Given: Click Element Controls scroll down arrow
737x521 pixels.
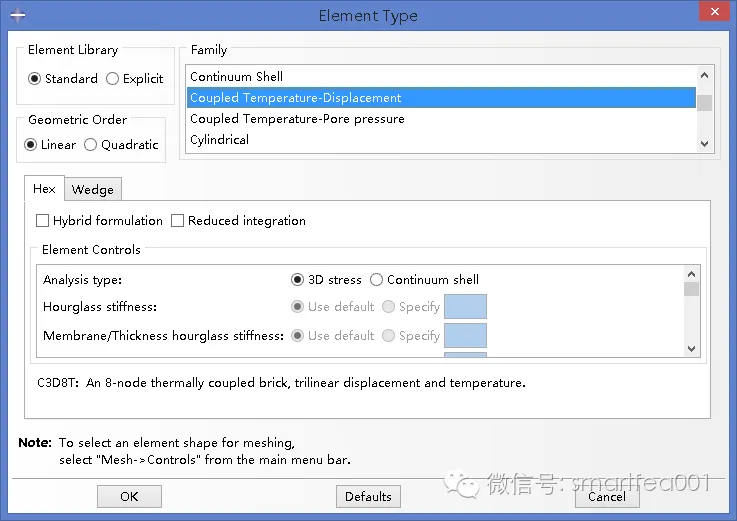Looking at the screenshot, I should (691, 348).
